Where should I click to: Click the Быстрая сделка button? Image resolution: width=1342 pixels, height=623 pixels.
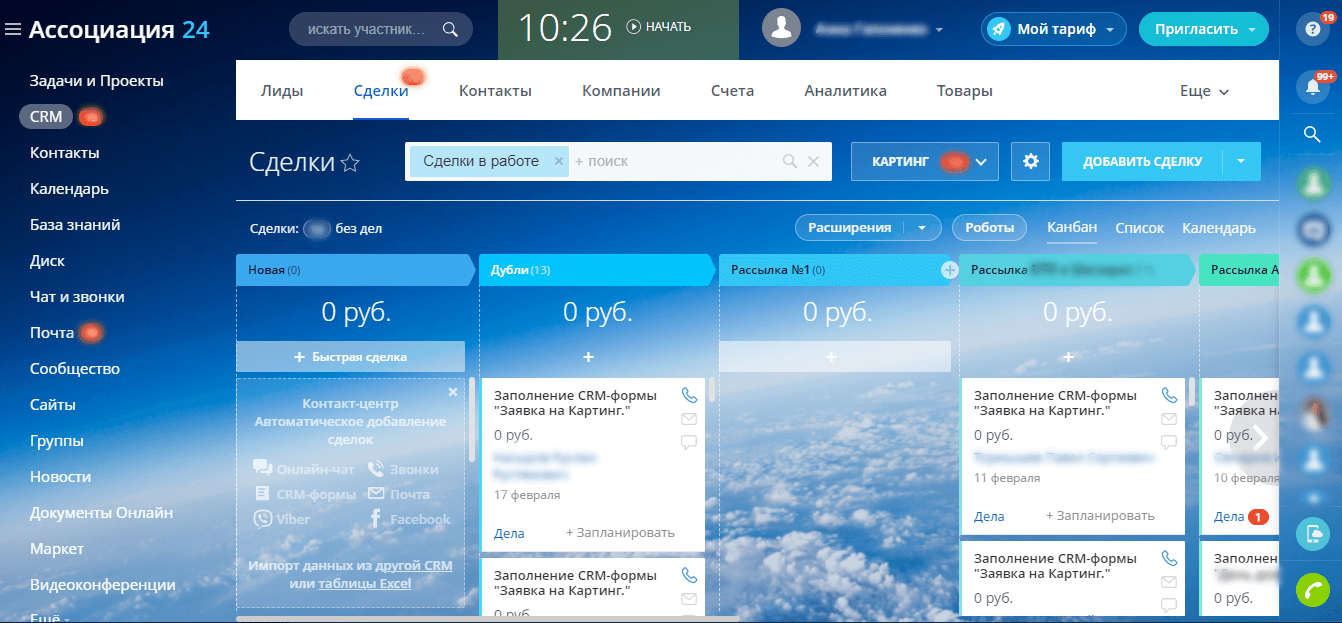pos(350,357)
